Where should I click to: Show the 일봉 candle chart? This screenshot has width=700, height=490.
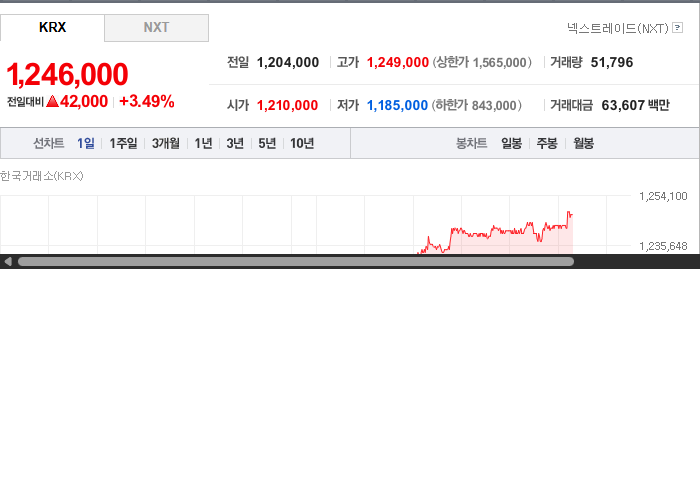pyautogui.click(x=511, y=143)
